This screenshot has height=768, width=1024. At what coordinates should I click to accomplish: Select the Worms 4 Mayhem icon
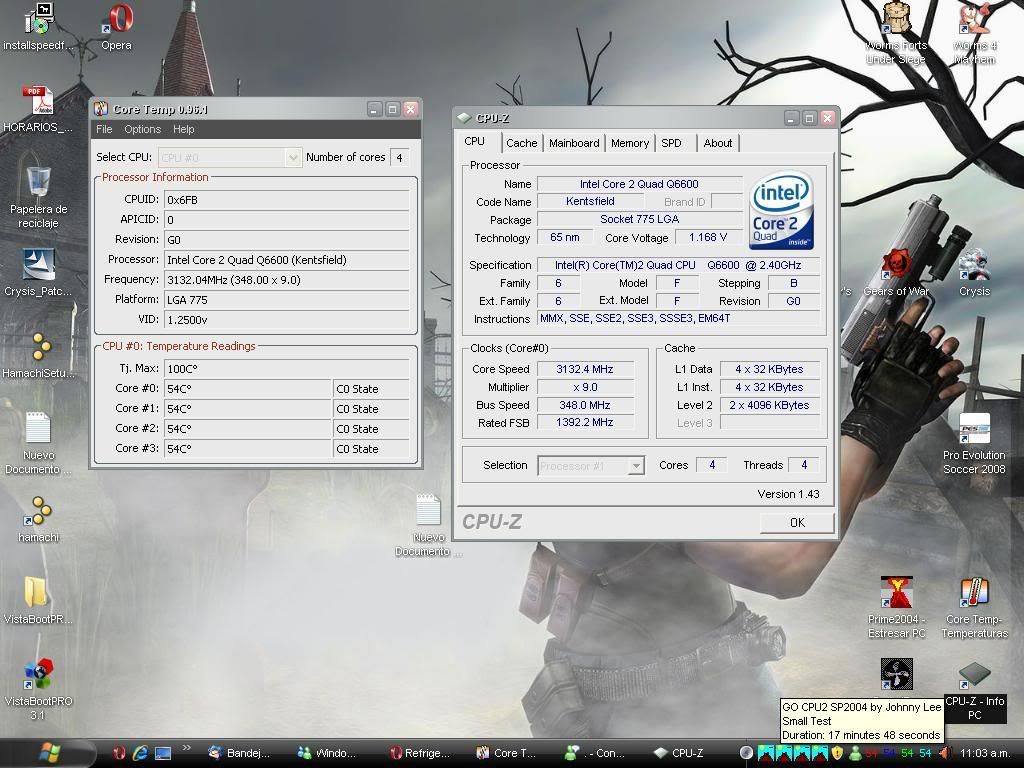click(974, 34)
